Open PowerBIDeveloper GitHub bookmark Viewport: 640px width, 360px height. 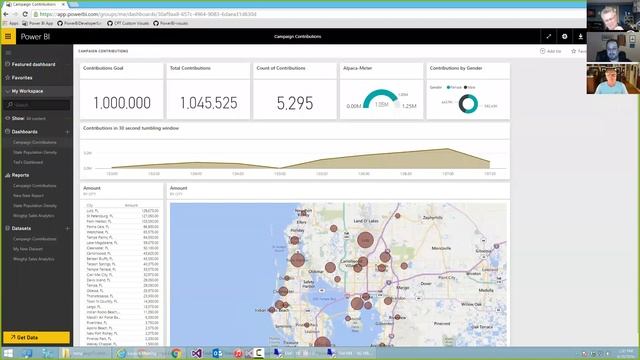click(80, 23)
